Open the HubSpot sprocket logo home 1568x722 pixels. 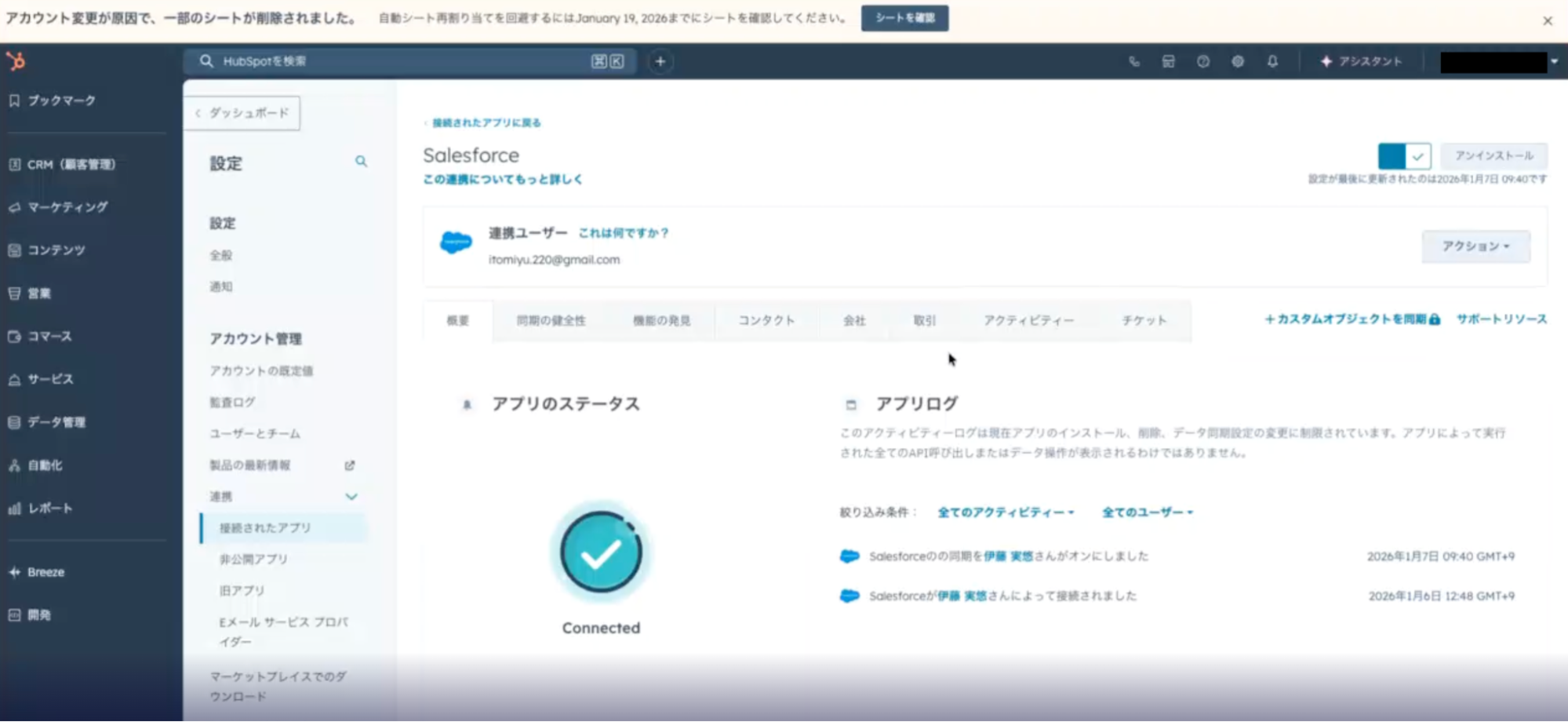[x=16, y=61]
